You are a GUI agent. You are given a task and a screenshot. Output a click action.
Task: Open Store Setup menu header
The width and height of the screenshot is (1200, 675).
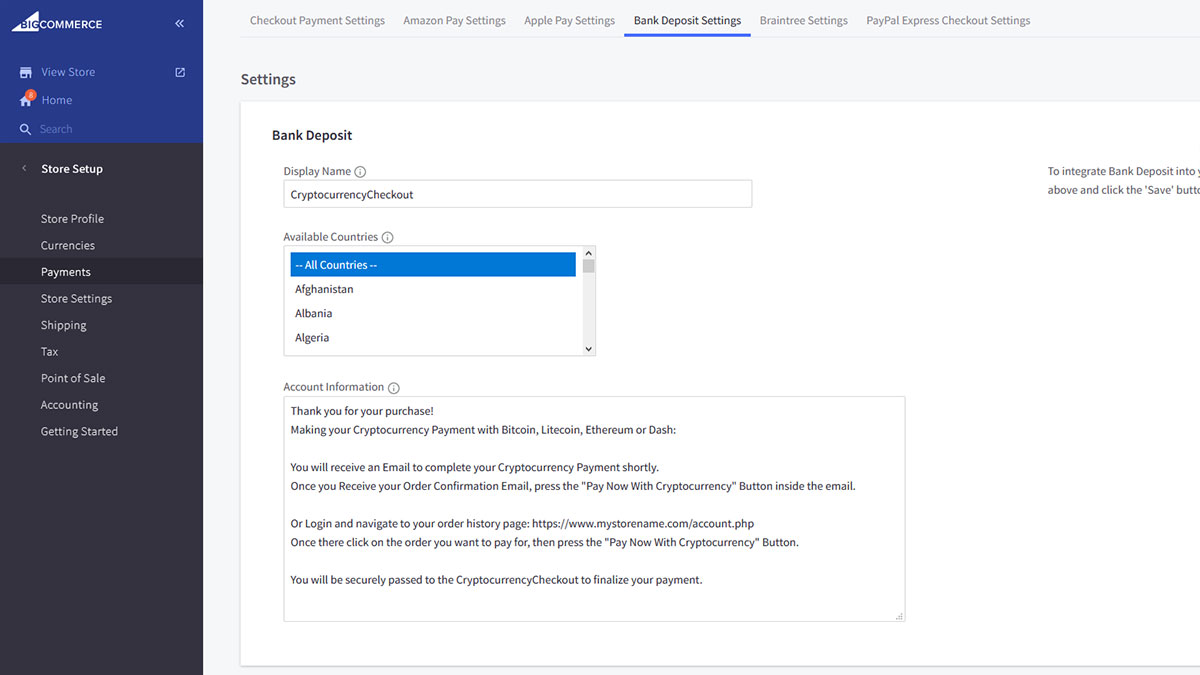tap(72, 169)
